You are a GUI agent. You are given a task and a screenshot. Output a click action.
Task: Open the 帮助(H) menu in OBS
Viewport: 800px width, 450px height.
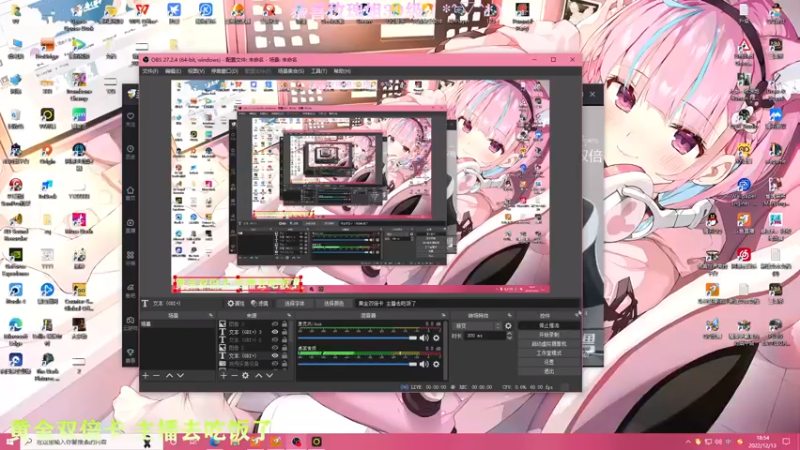(342, 71)
